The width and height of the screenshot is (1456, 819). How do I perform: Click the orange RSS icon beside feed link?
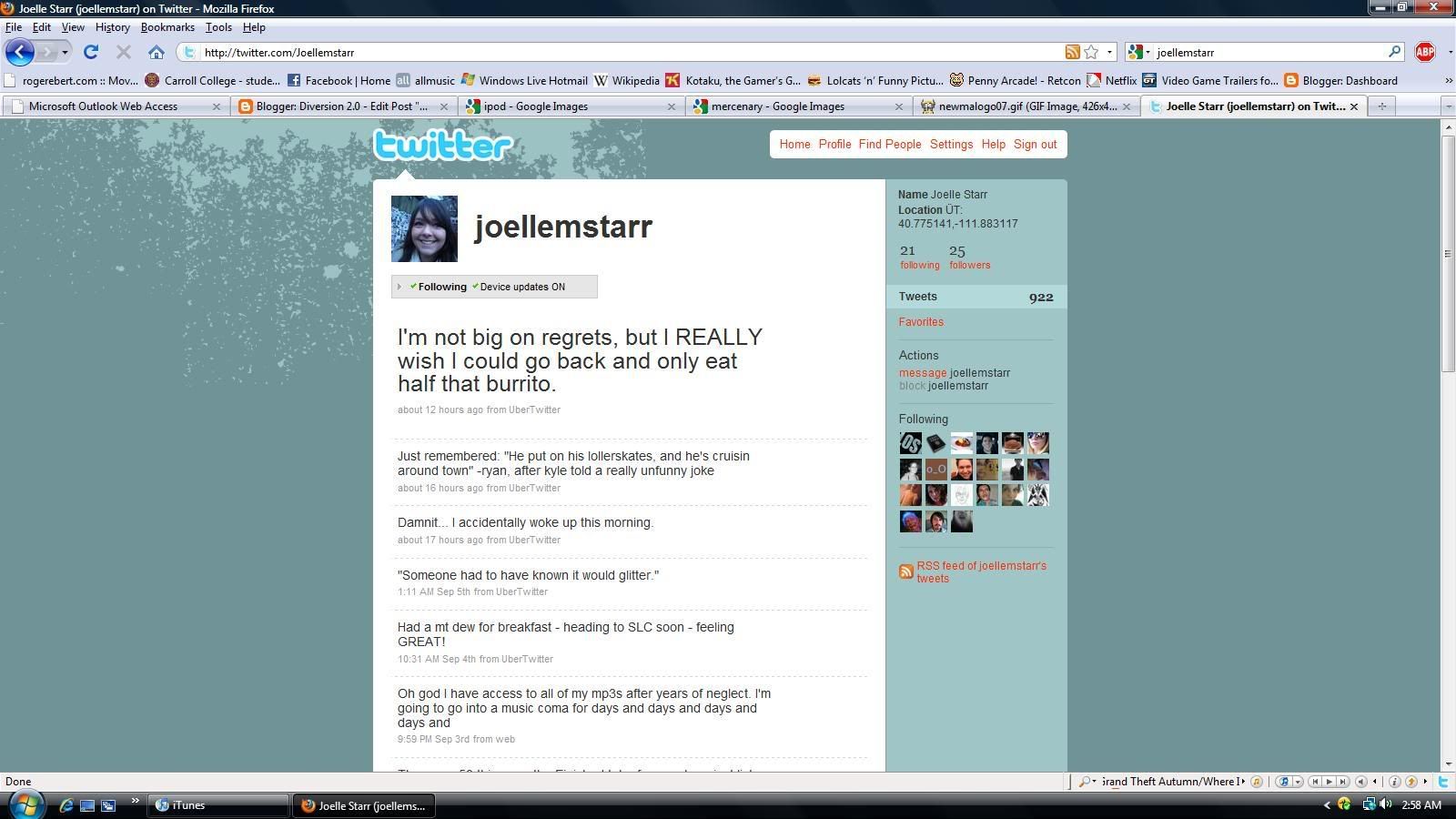pyautogui.click(x=905, y=571)
